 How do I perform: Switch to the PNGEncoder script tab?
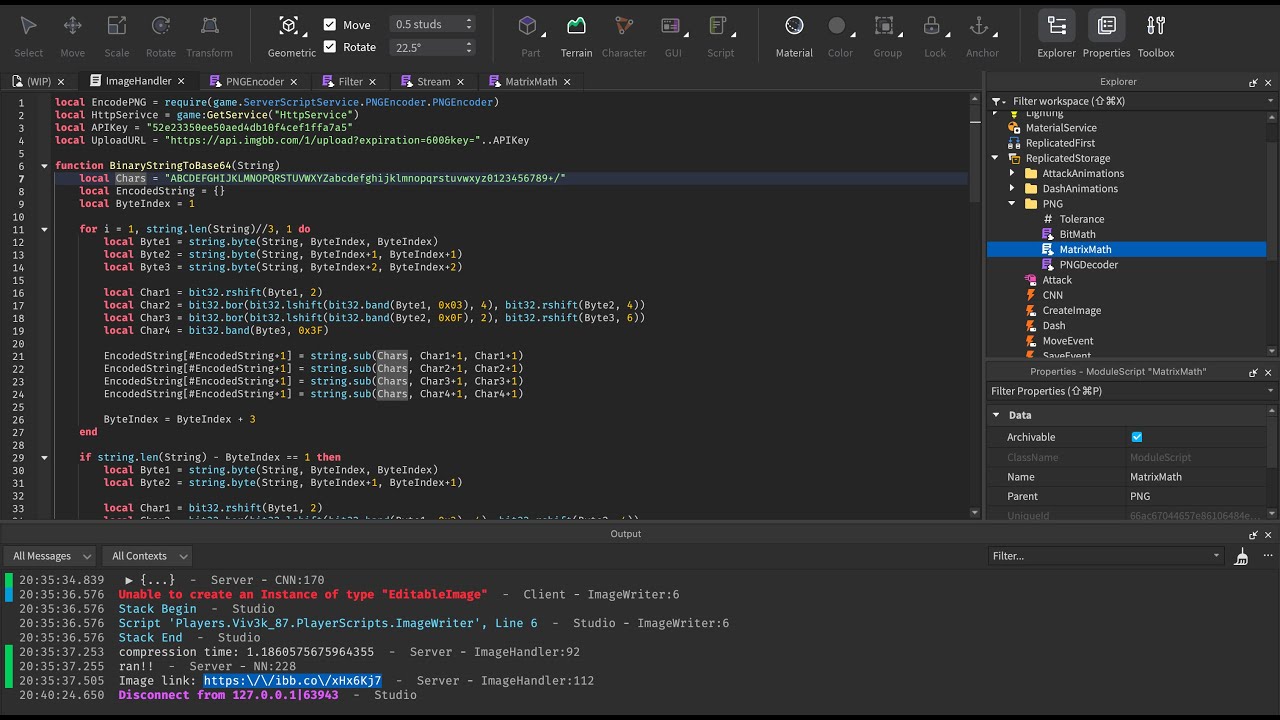pyautogui.click(x=257, y=81)
